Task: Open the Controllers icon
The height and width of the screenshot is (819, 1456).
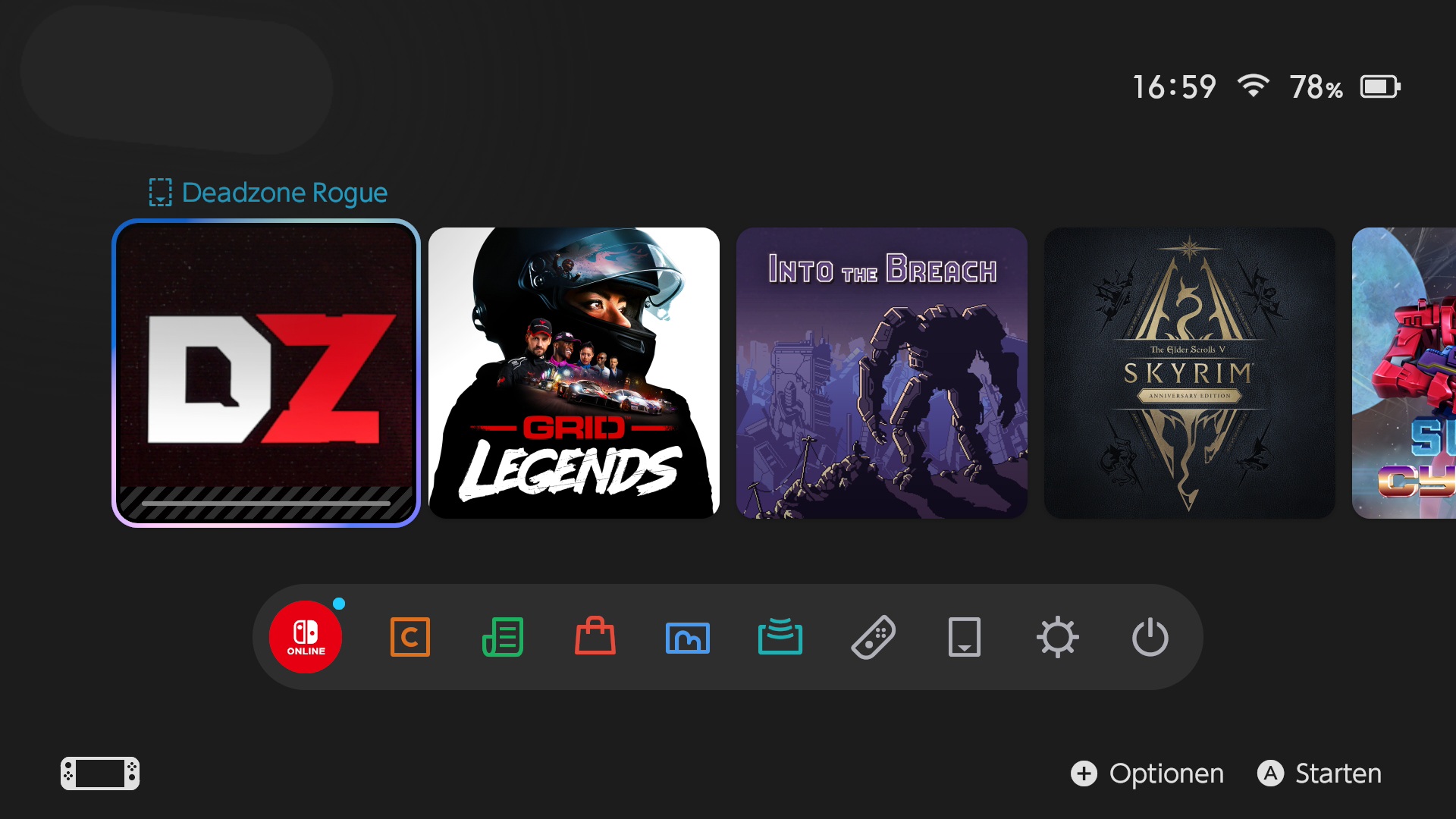Action: pos(873,637)
